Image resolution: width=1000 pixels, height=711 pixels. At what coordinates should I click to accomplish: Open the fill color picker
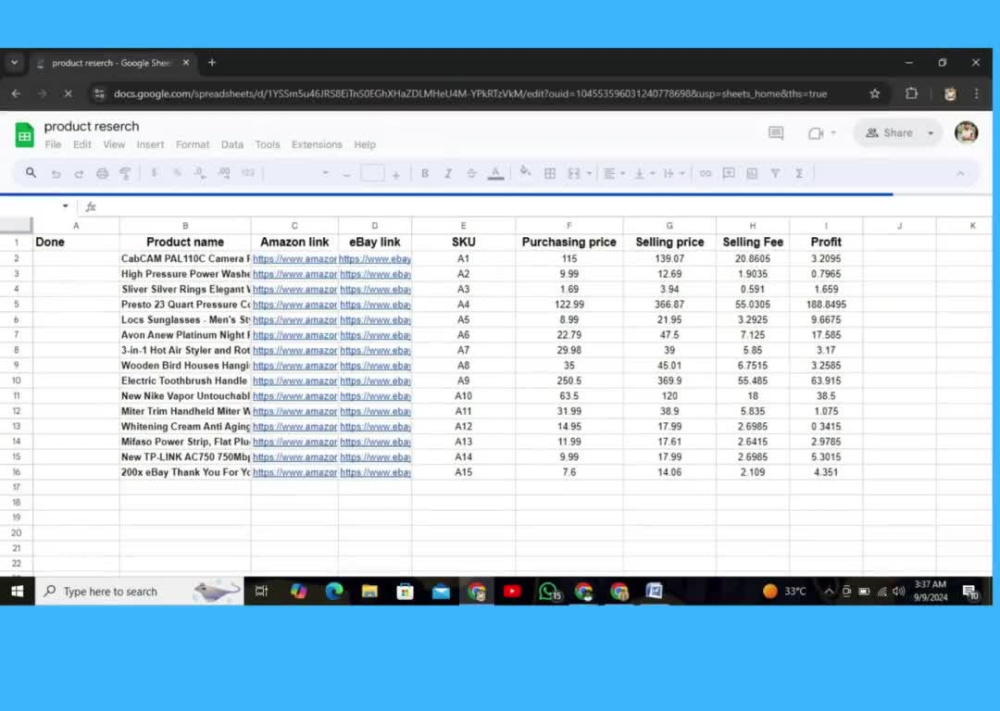[x=525, y=172]
